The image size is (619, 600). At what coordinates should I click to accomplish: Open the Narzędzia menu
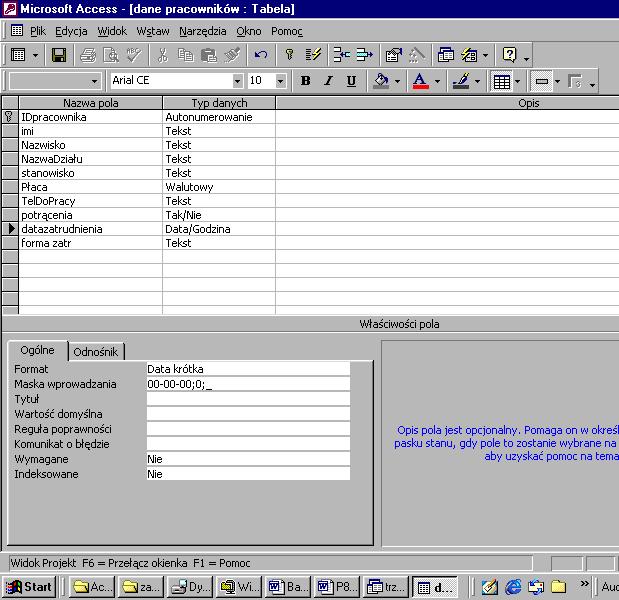(203, 31)
